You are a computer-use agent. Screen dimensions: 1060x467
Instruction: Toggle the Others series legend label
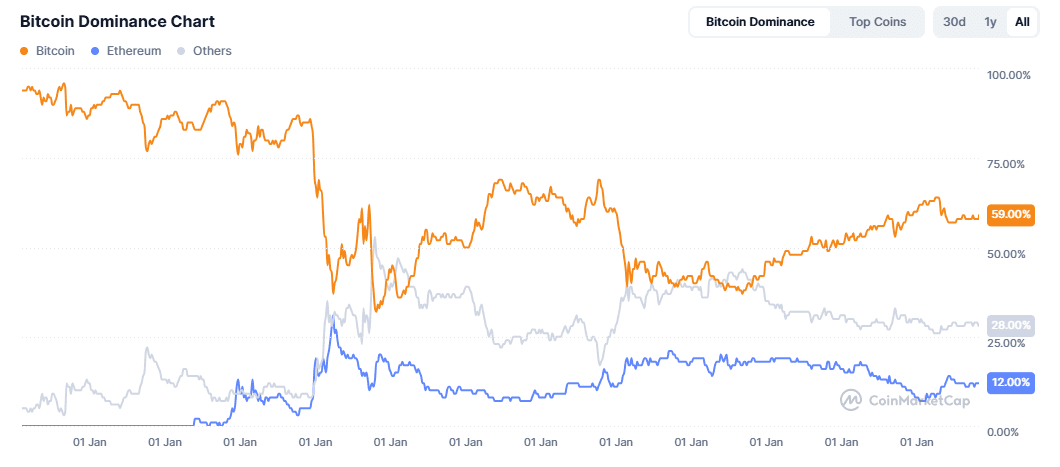pyautogui.click(x=212, y=51)
